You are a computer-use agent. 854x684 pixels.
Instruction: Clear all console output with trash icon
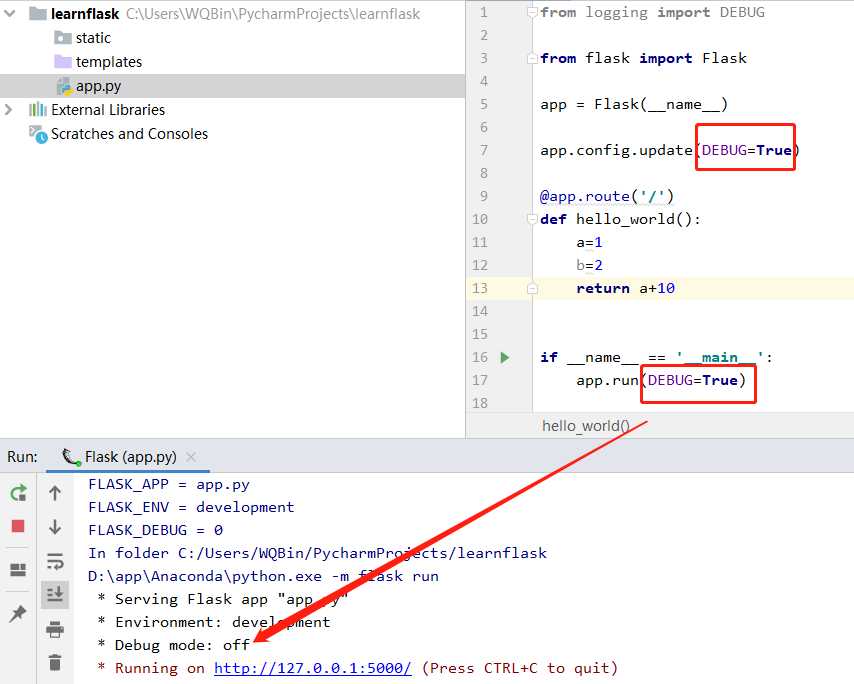(55, 662)
